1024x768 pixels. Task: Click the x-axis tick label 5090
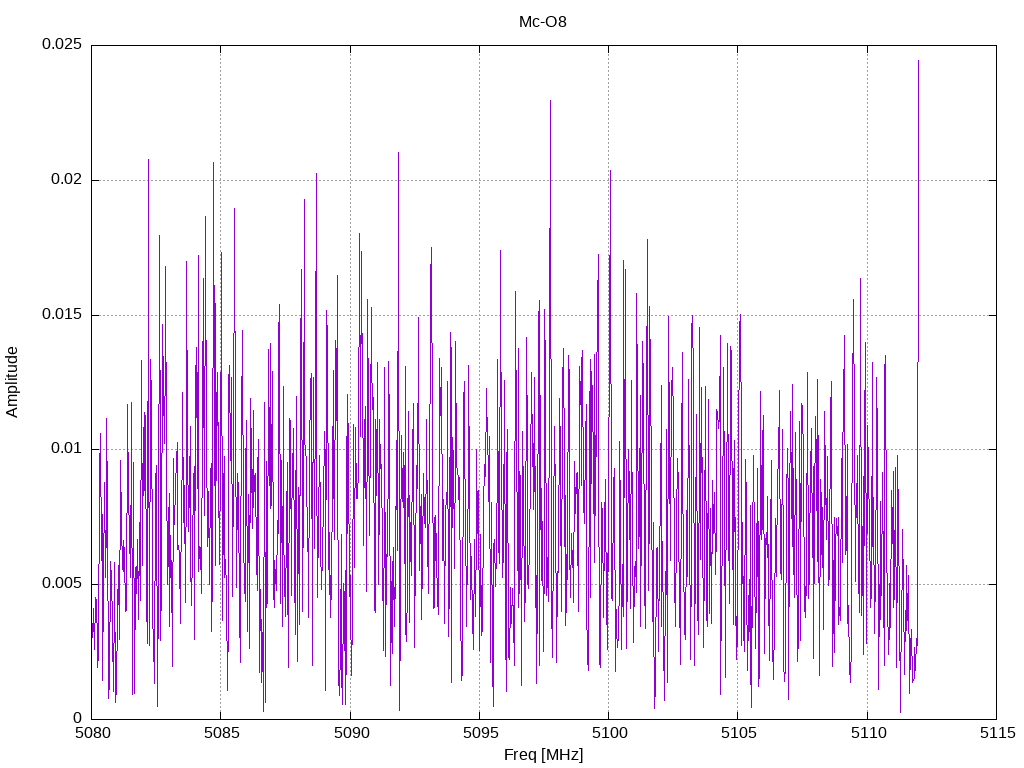click(x=351, y=733)
